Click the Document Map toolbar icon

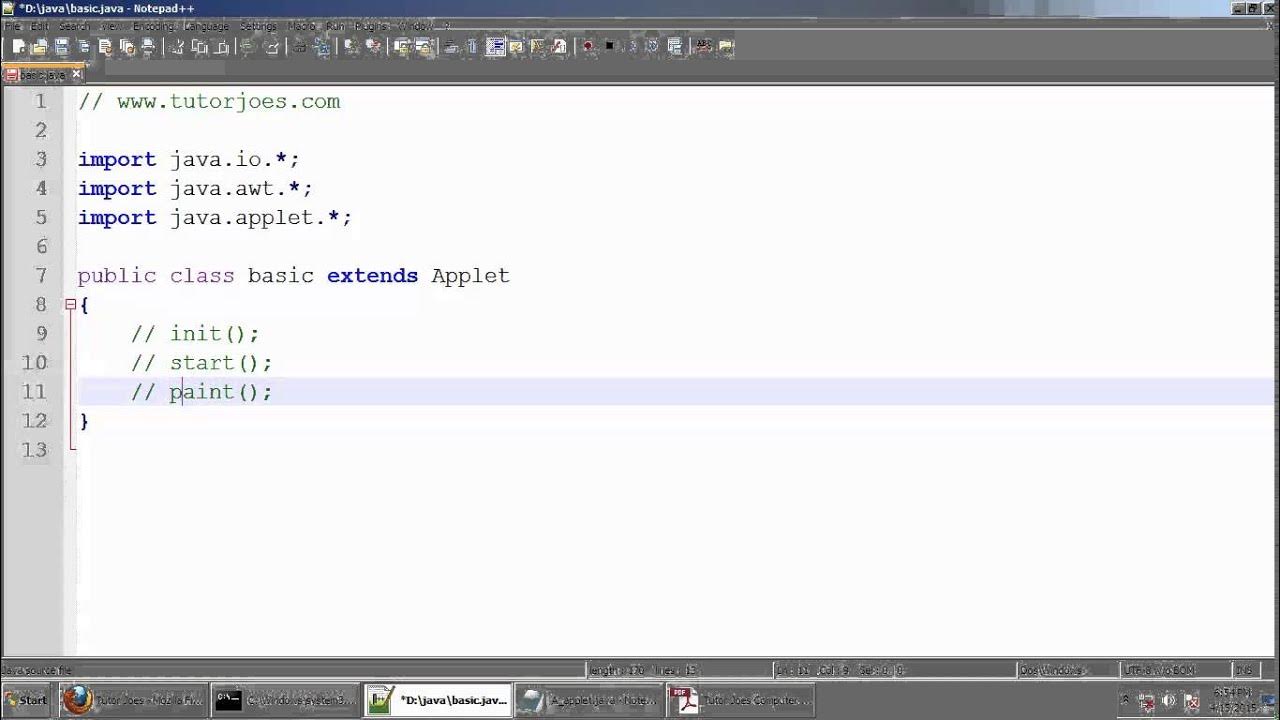coord(538,46)
